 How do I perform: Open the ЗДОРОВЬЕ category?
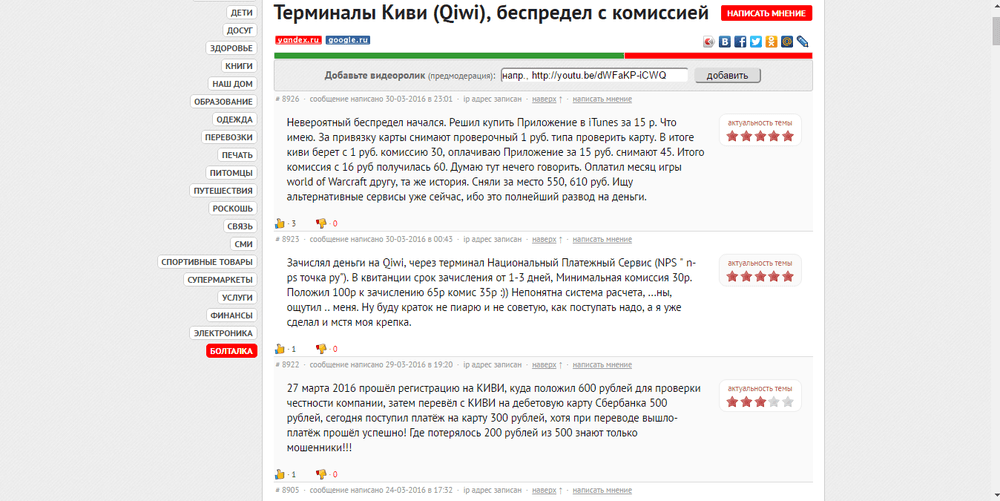(232, 48)
